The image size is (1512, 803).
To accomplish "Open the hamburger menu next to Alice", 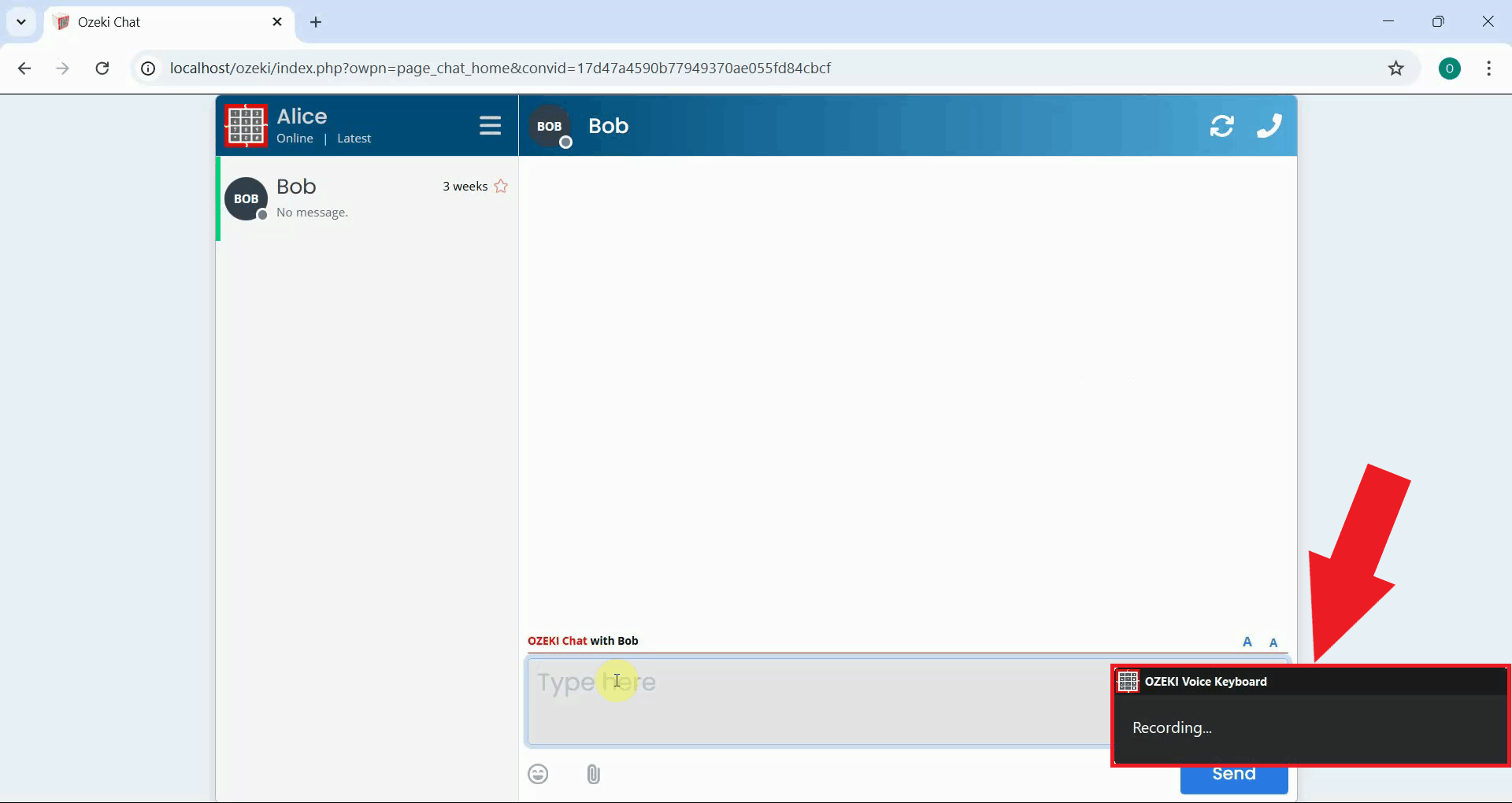I will click(x=490, y=125).
